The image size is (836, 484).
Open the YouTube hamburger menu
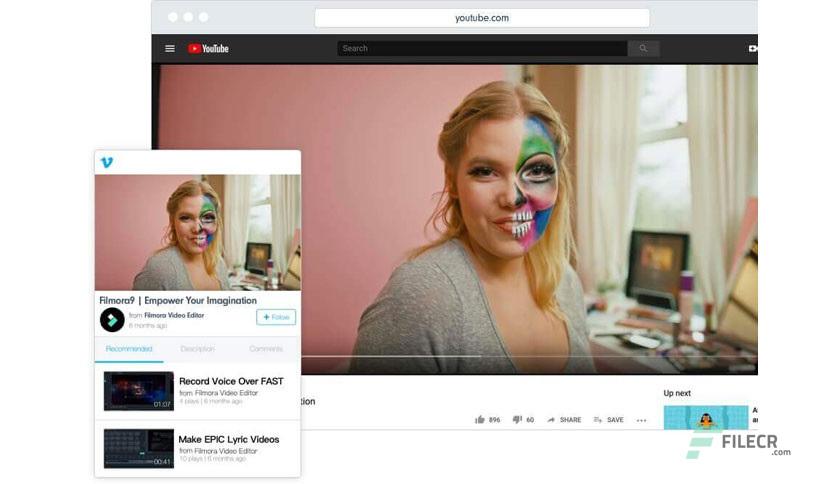170,49
